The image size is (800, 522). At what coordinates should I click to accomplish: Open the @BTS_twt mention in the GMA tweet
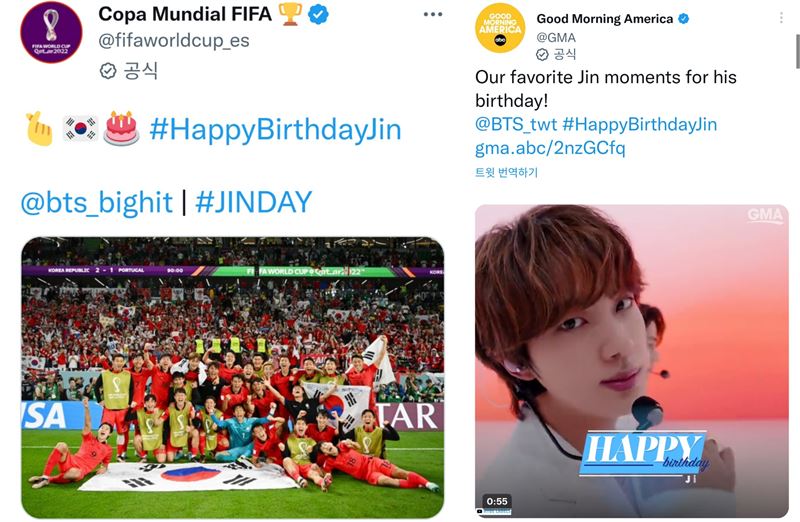tap(516, 124)
